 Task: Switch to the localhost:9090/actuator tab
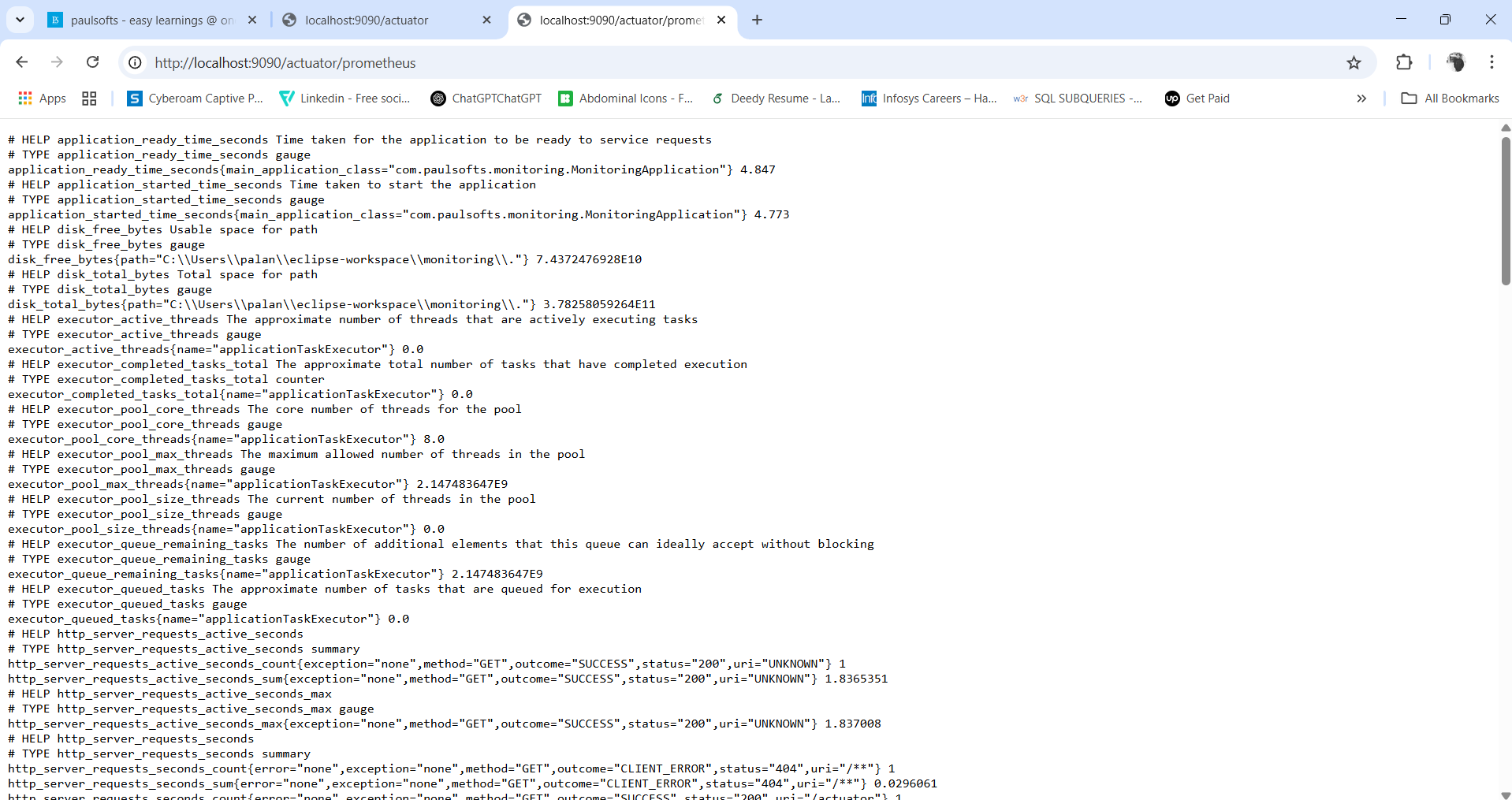[x=385, y=20]
